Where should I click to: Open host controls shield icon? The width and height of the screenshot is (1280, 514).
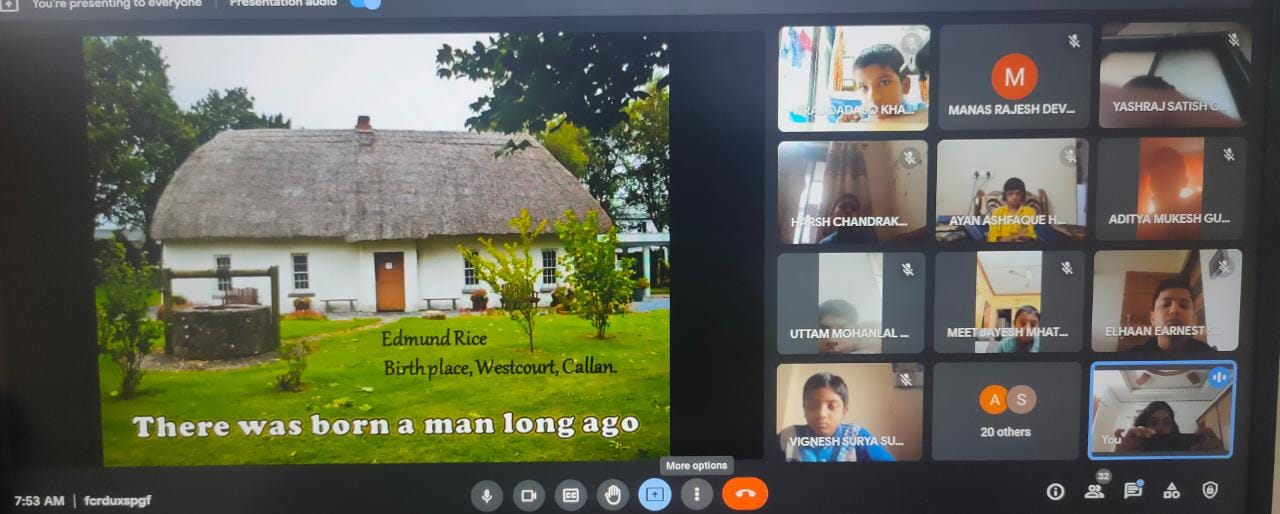(x=1210, y=490)
